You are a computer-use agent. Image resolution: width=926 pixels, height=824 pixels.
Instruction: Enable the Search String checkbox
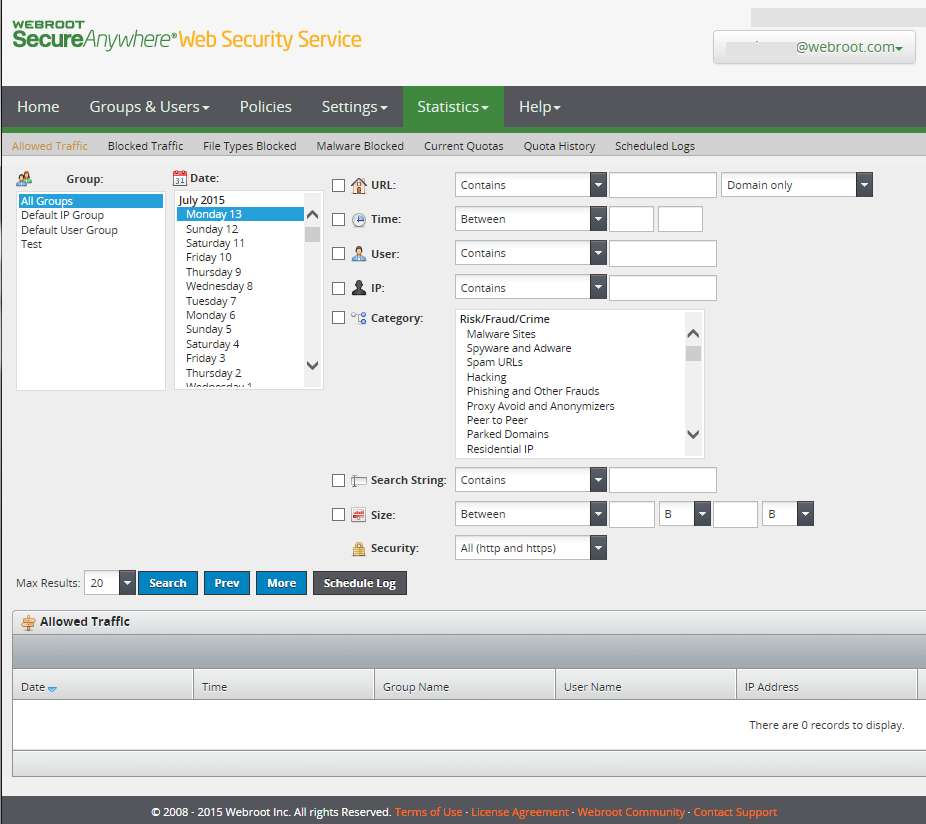[338, 480]
